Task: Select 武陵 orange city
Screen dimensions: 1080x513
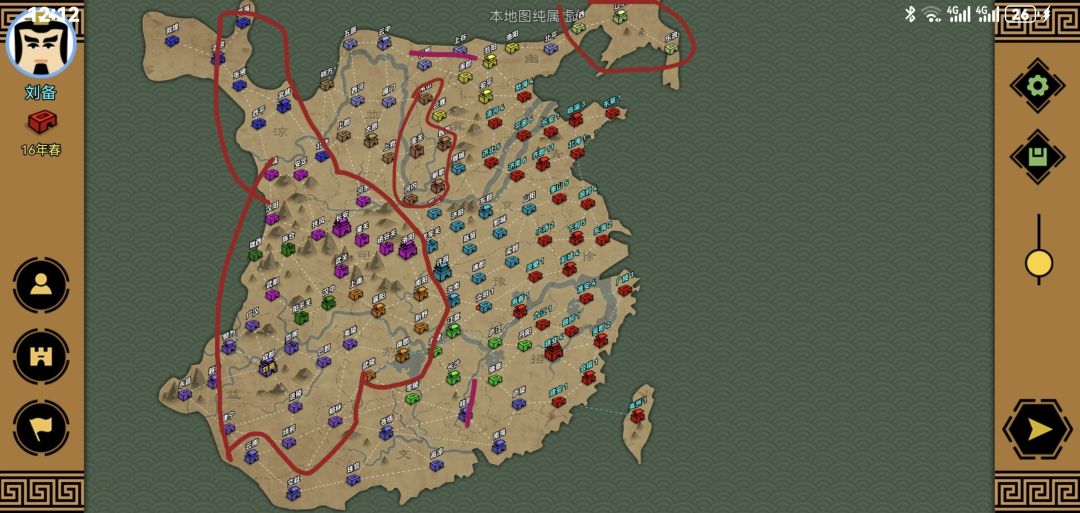Action: tap(370, 376)
